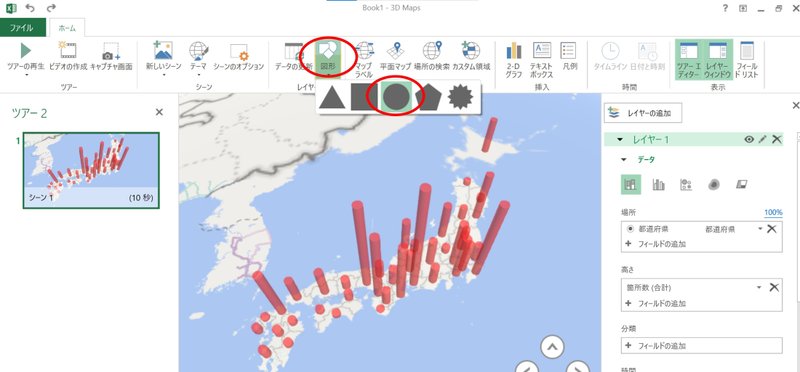Screen dimensions: 800x372
Task: Choose the triangle shape
Action: (331, 97)
